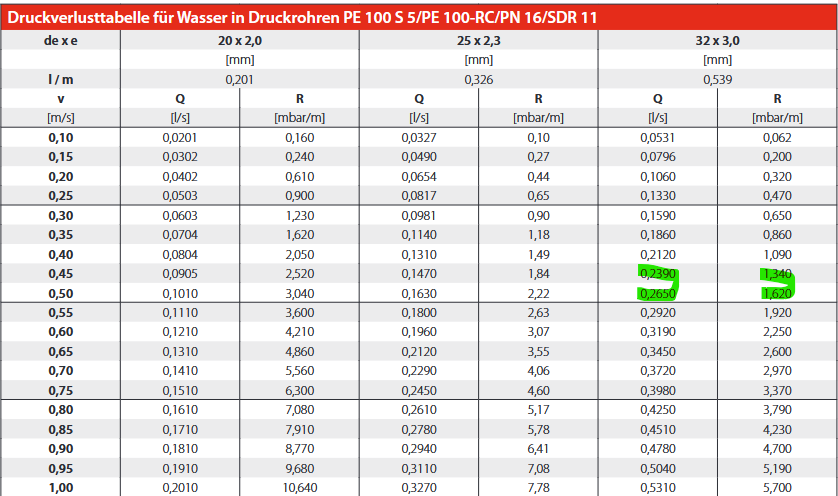
Task: Click the 5,700 pressure loss value
Action: tap(777, 487)
